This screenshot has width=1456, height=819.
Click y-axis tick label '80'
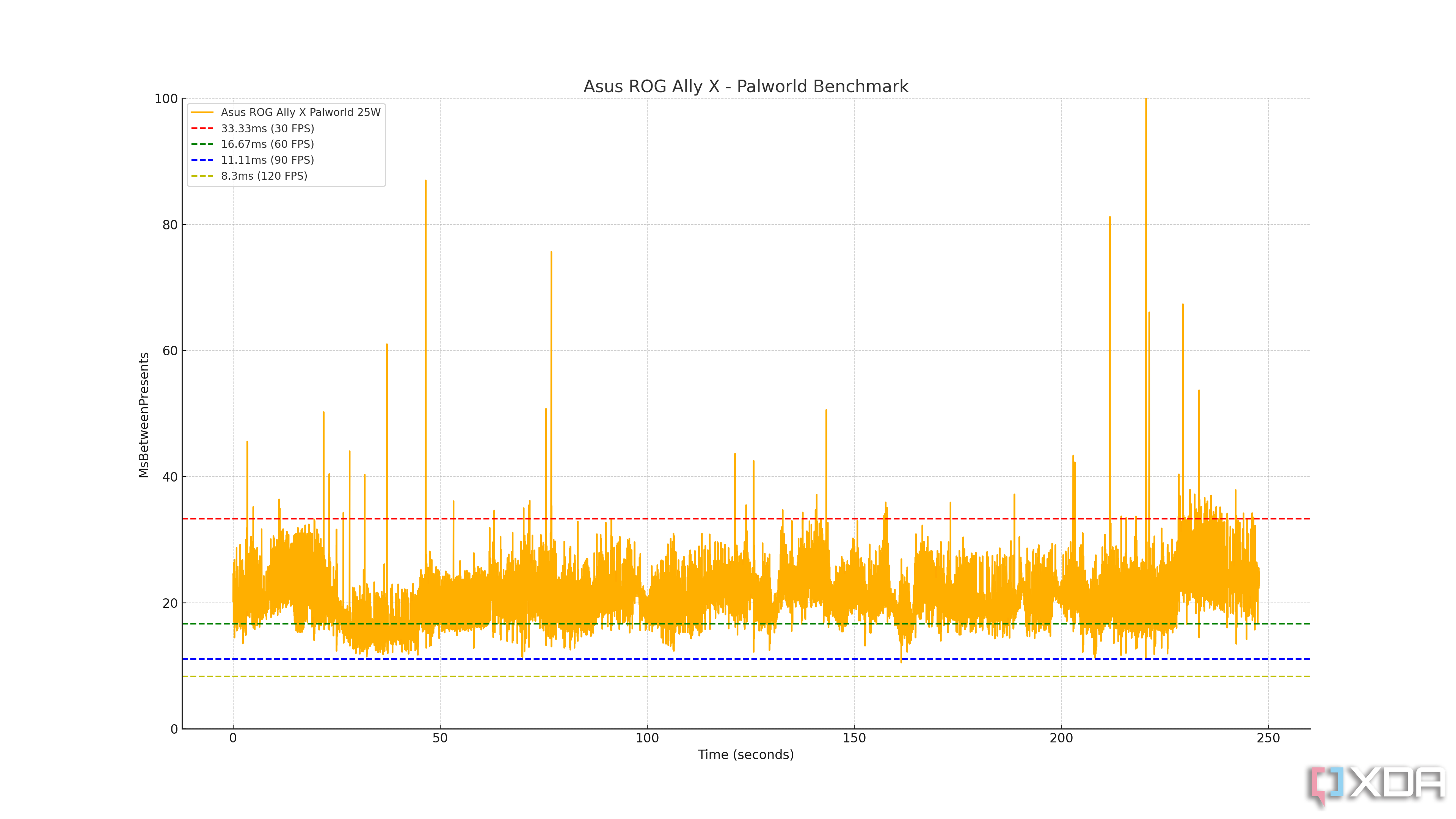point(170,225)
